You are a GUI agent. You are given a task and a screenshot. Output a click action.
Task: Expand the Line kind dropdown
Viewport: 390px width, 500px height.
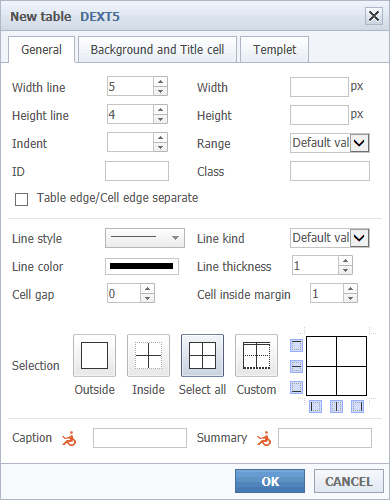(x=329, y=238)
